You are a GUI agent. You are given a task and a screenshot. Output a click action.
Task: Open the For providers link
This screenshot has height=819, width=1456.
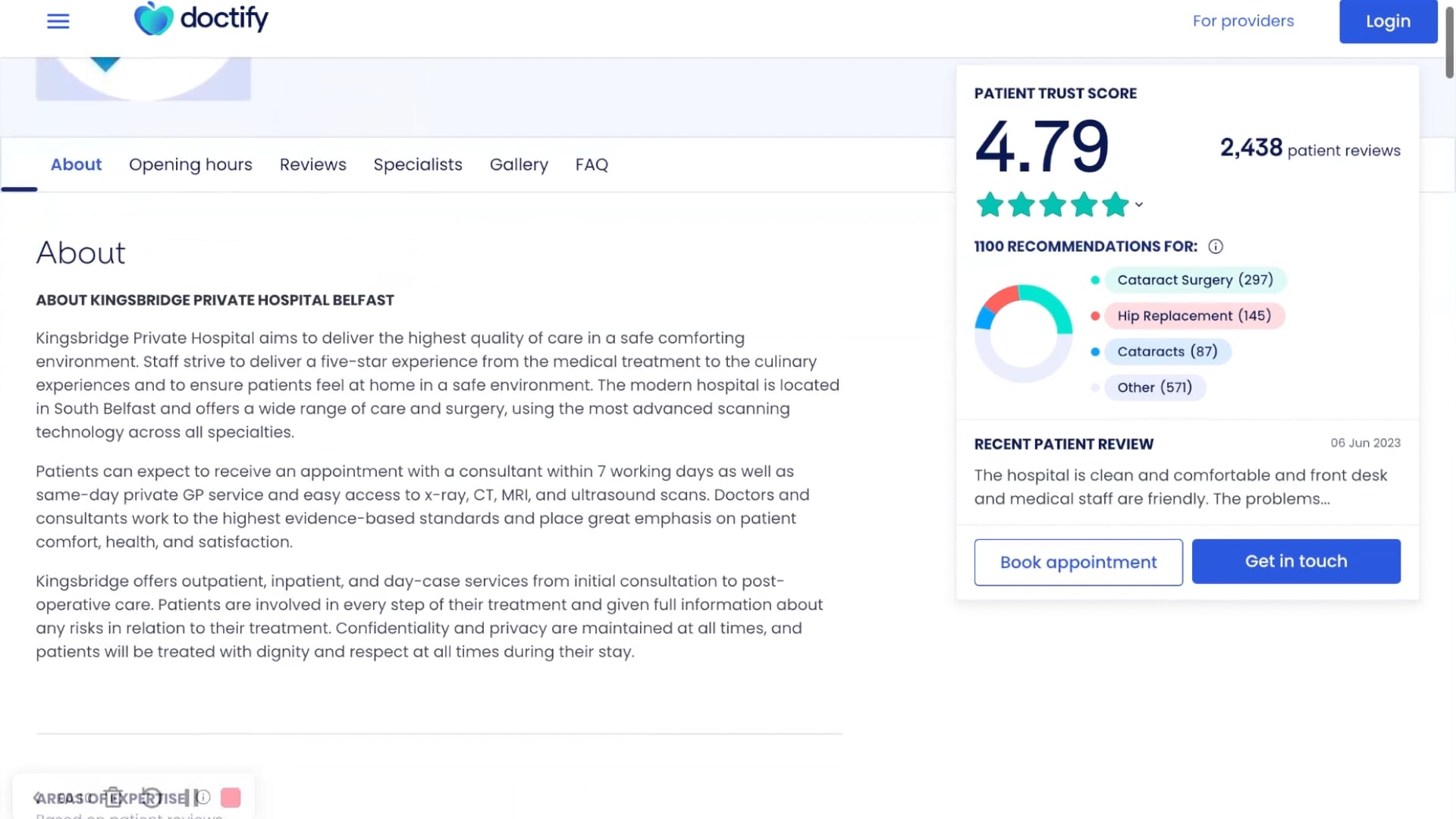pyautogui.click(x=1243, y=21)
